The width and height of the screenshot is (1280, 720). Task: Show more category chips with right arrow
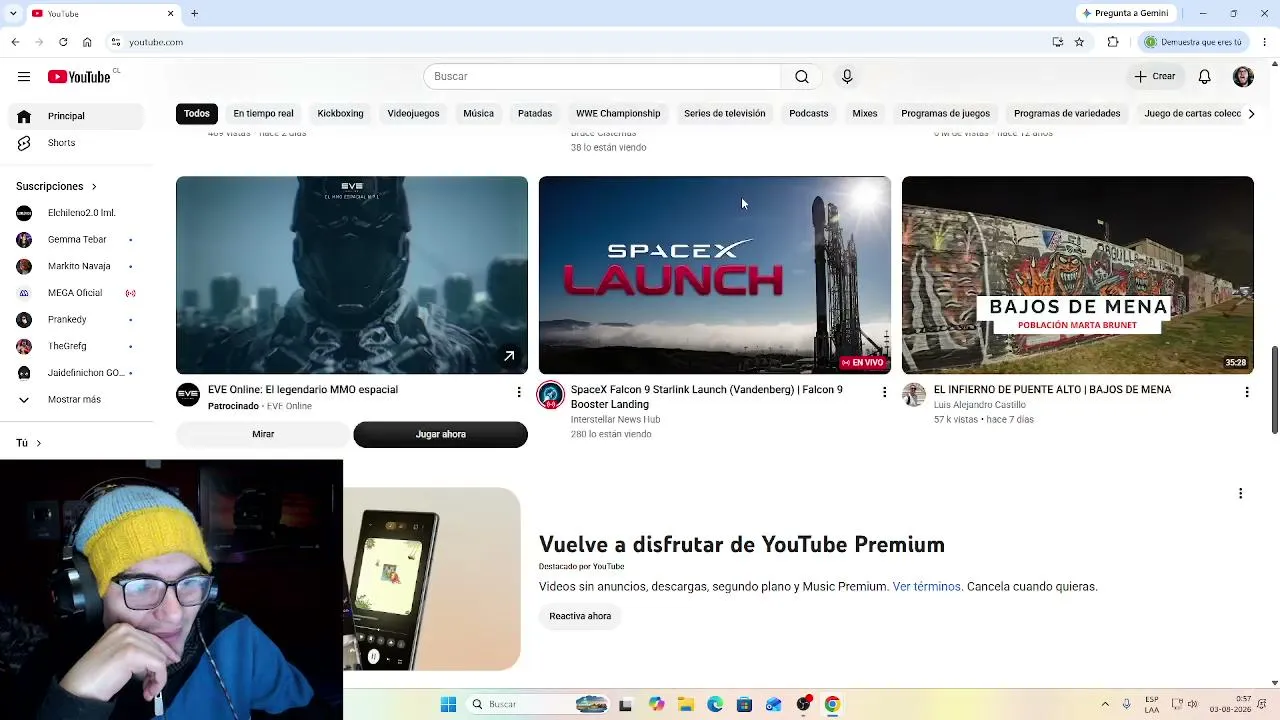[1251, 114]
